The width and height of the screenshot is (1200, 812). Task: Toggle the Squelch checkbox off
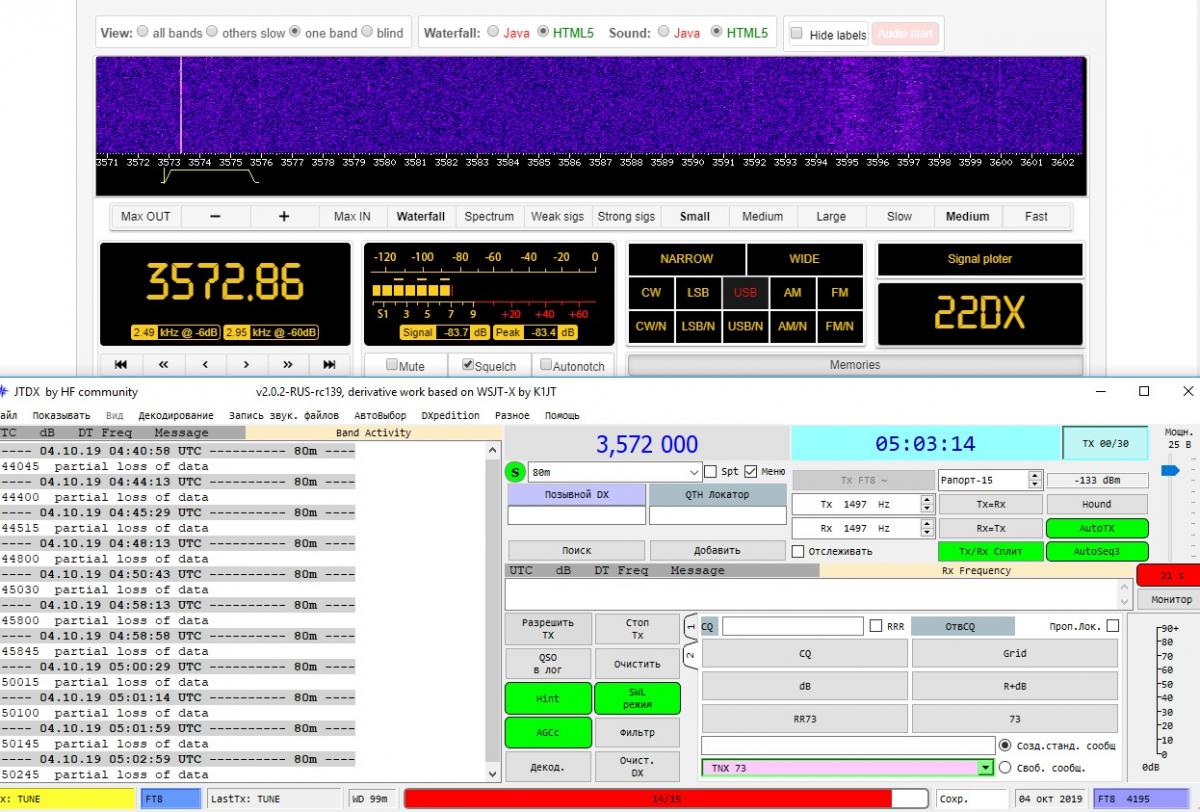pos(467,366)
